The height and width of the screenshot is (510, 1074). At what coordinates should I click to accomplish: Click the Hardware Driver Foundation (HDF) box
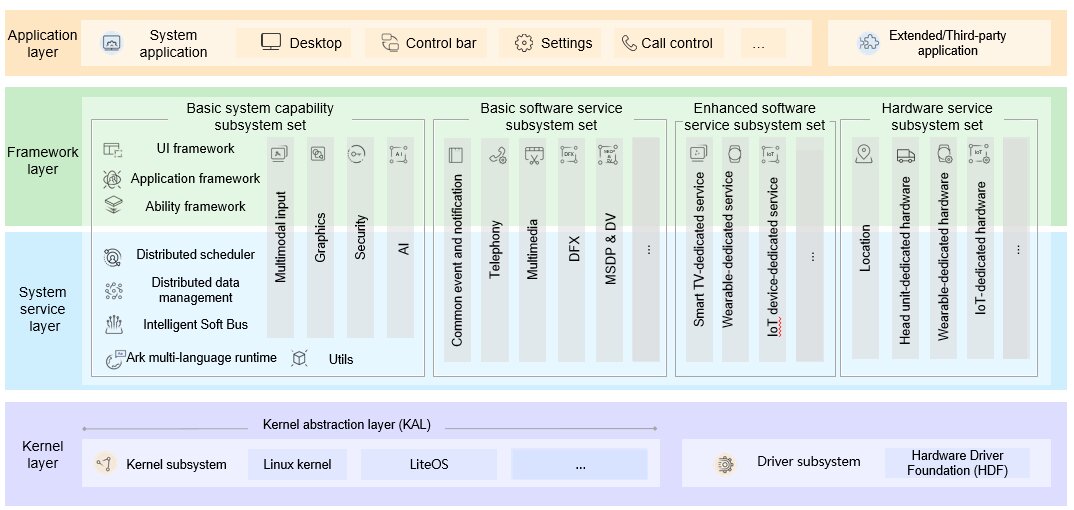[x=958, y=463]
